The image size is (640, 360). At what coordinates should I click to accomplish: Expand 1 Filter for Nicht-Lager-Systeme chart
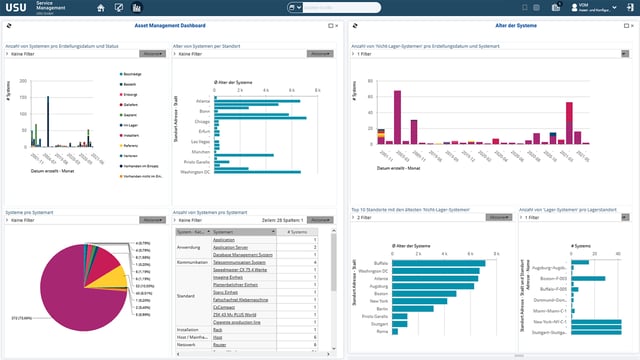353,54
